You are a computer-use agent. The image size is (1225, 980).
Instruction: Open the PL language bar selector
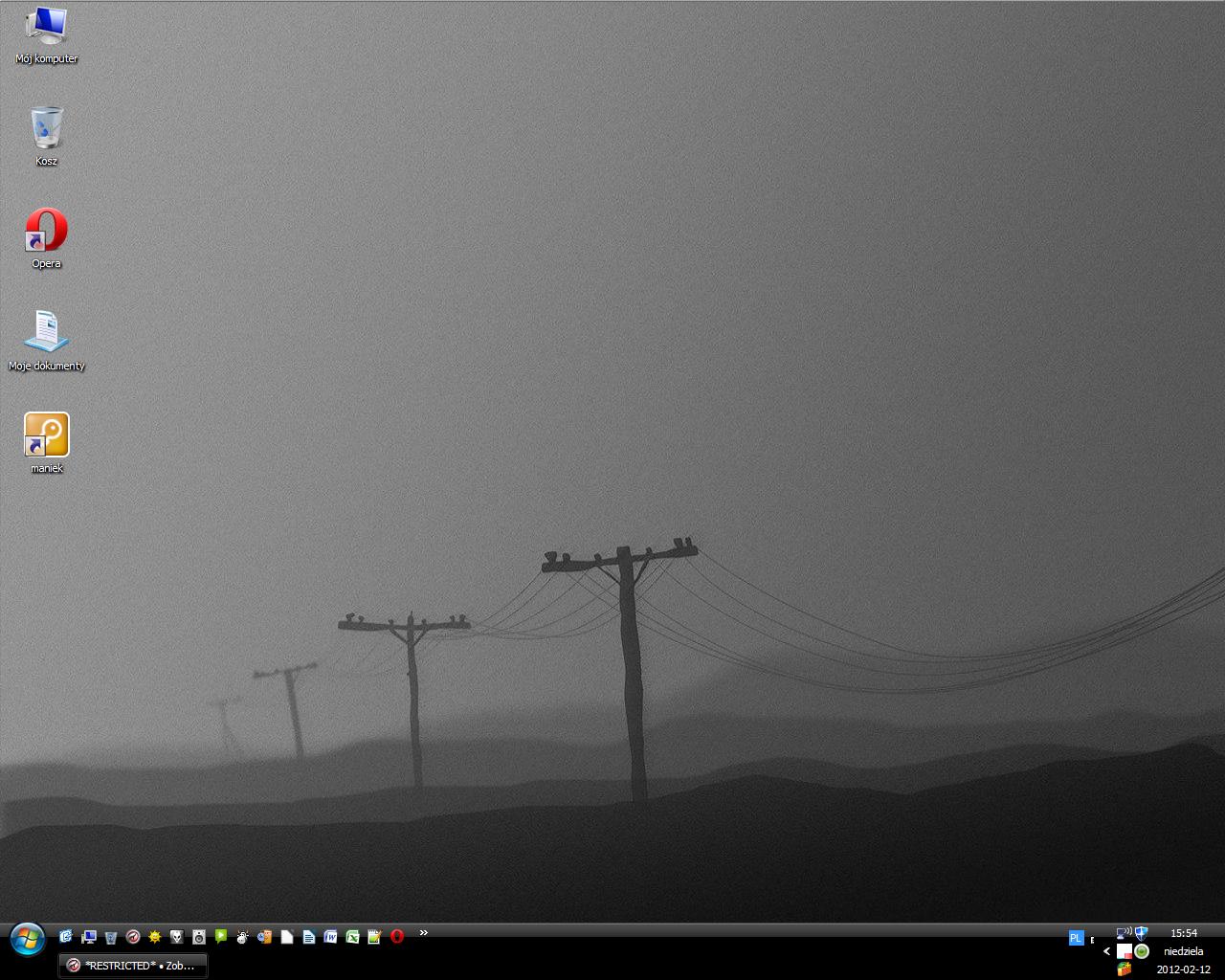1076,938
